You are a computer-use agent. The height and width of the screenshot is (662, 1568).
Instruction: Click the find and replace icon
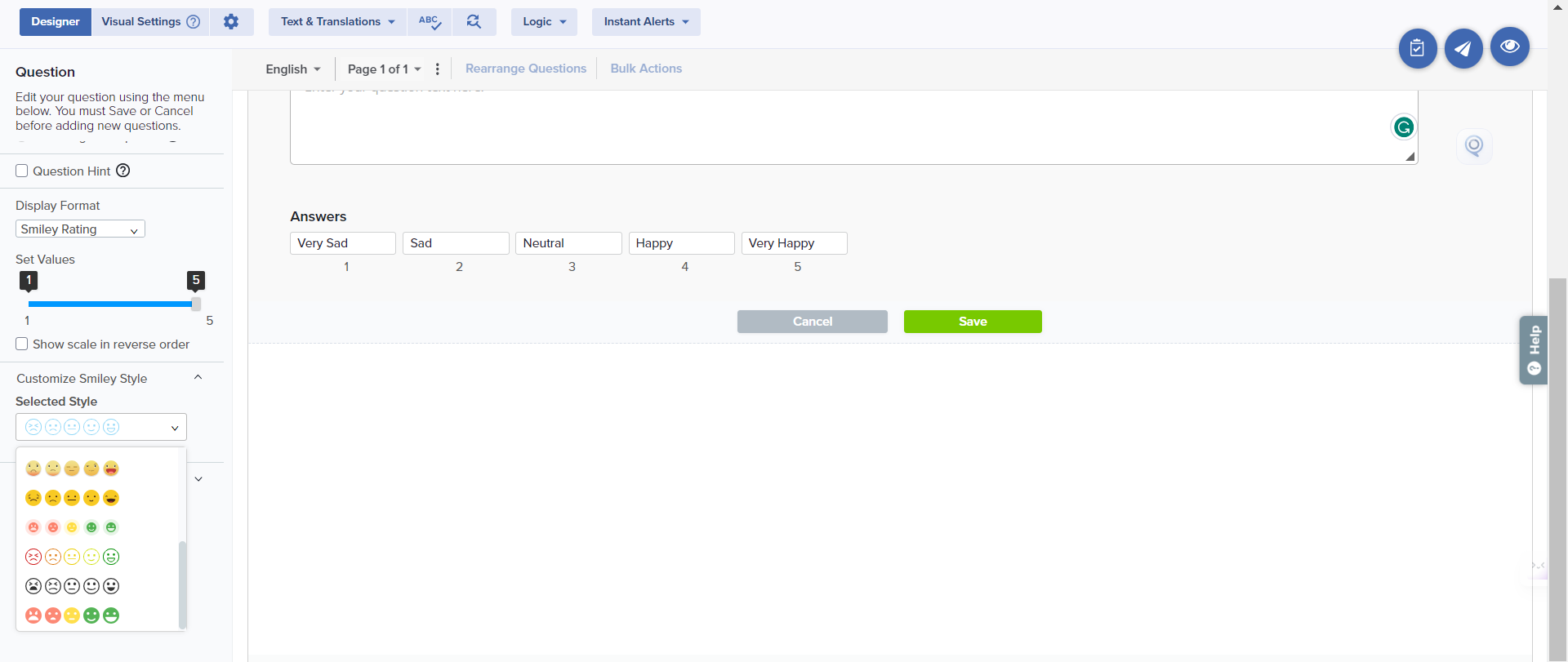[474, 22]
